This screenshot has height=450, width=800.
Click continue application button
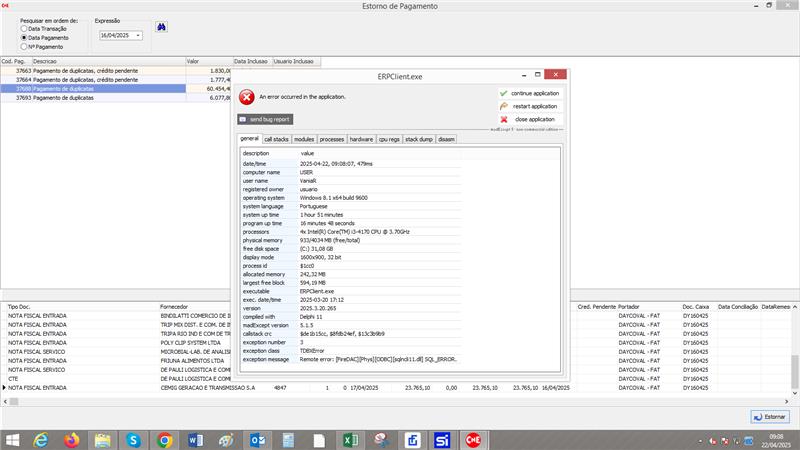click(530, 93)
